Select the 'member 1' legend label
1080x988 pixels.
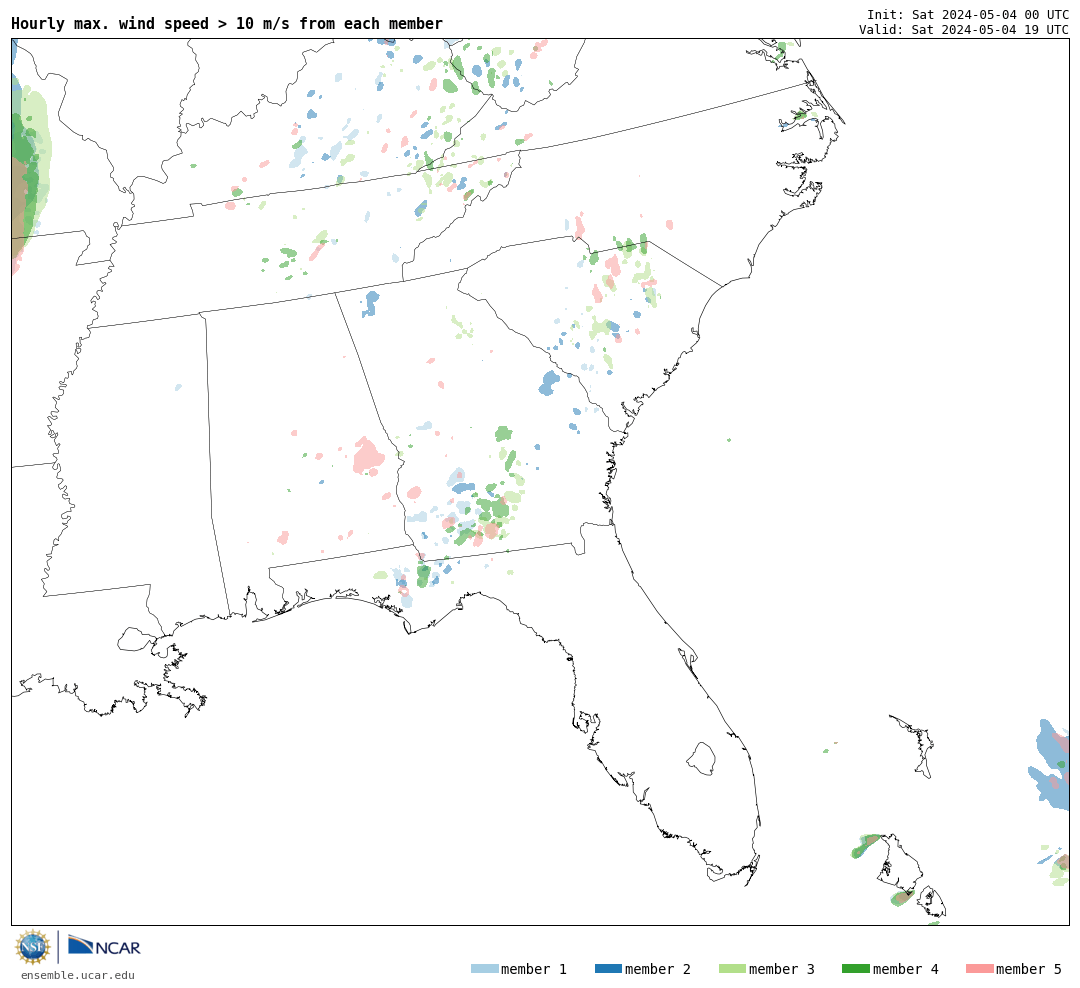(534, 969)
